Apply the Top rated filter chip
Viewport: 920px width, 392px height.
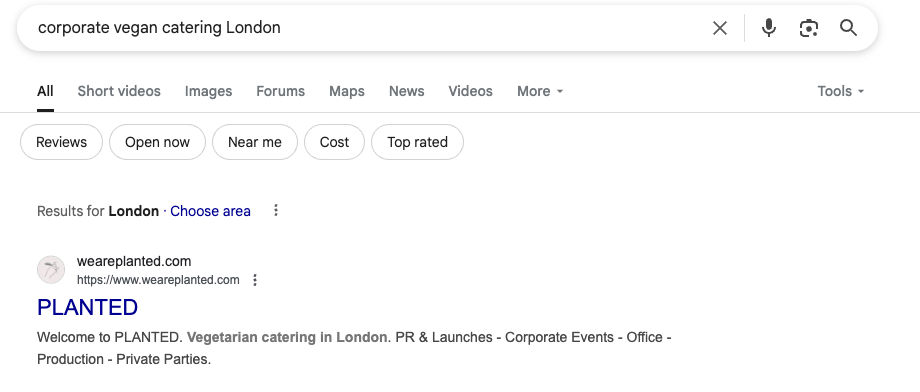(x=417, y=142)
